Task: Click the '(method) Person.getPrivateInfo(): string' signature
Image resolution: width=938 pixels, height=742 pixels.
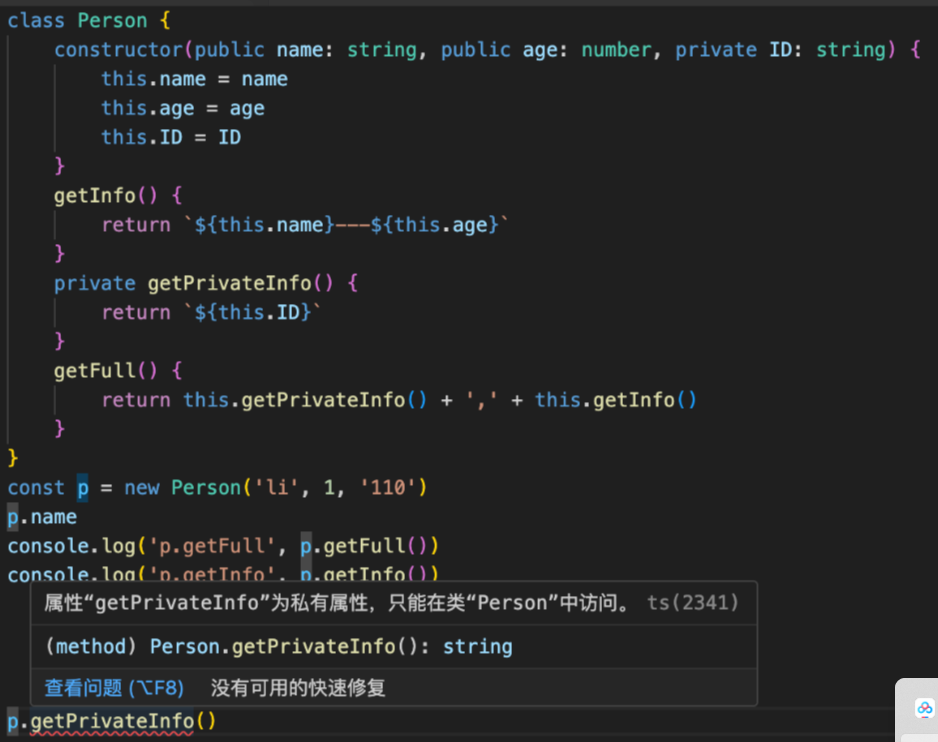Action: coord(279,647)
